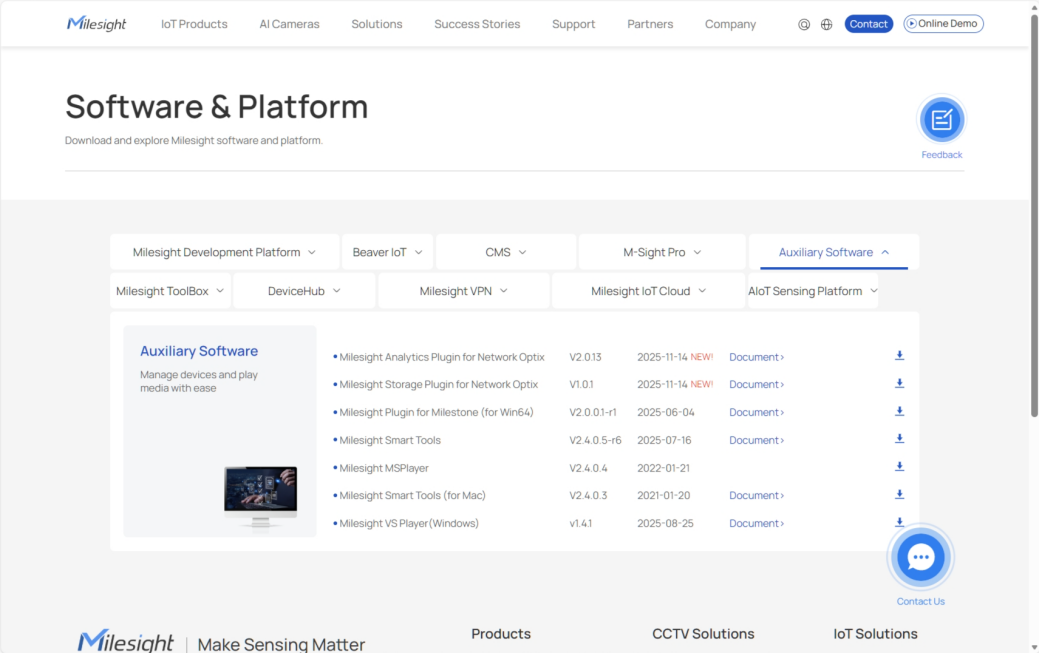Download Milesight Plugin for Milestone (for Win64)

point(899,411)
